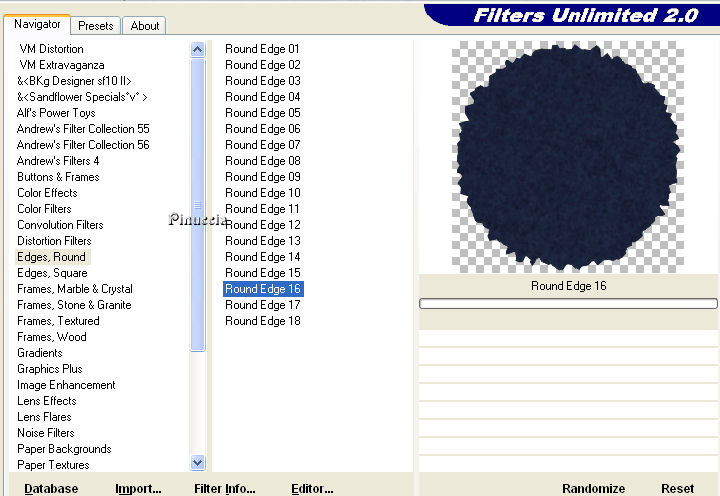Select Color Effects category
This screenshot has width=720, height=496.
pyautogui.click(x=47, y=193)
